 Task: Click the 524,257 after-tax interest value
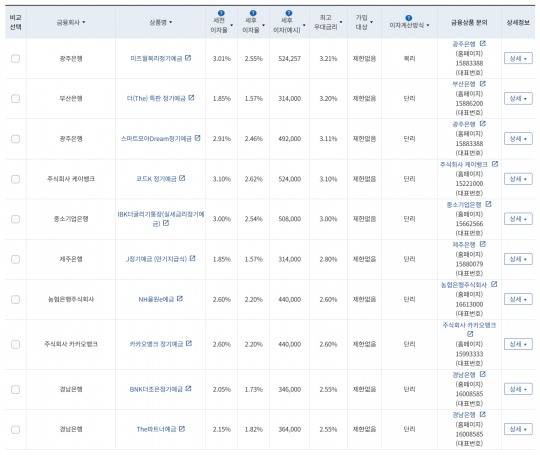pyautogui.click(x=289, y=59)
